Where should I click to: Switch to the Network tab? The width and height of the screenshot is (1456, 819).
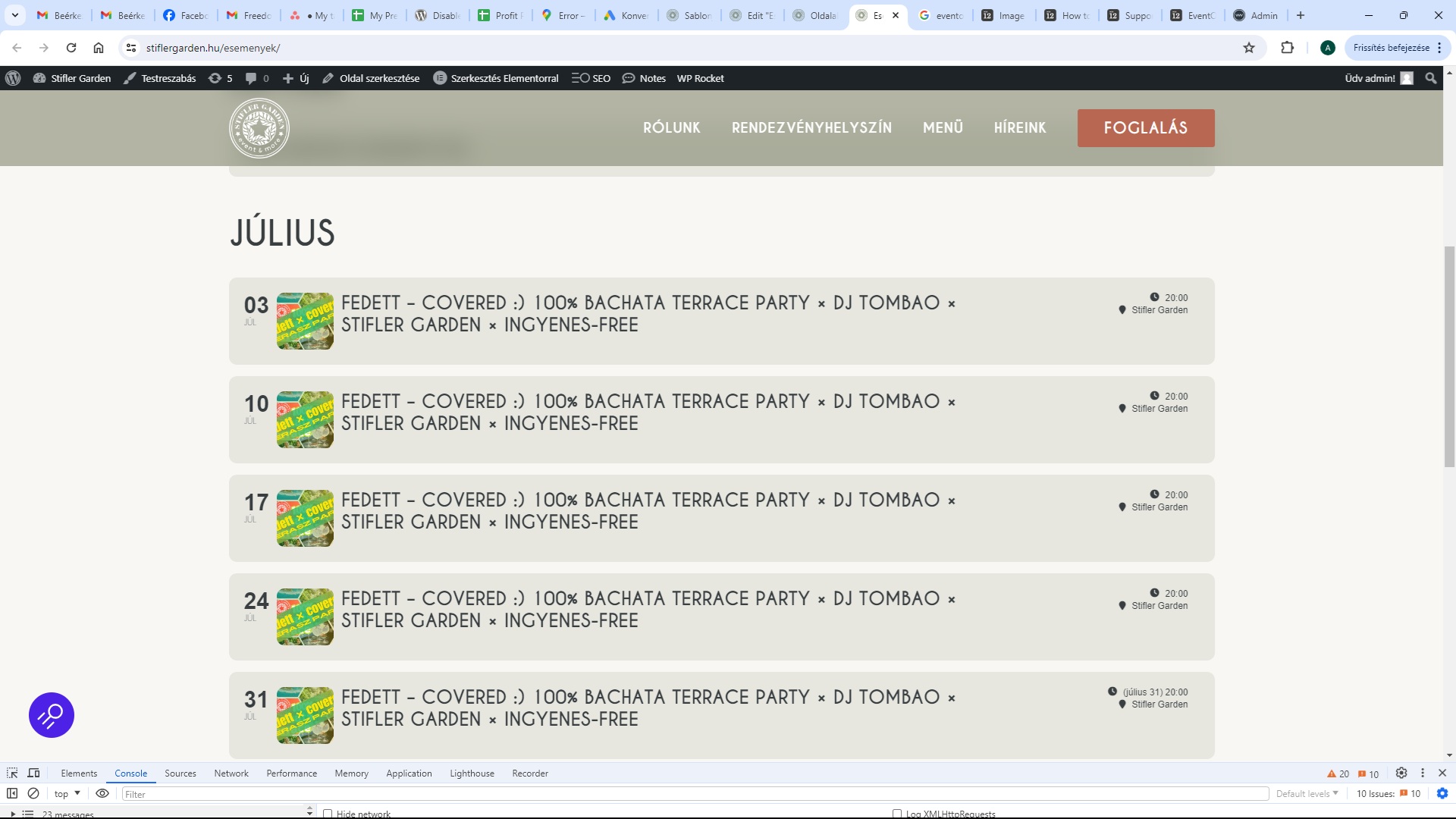[x=231, y=773]
